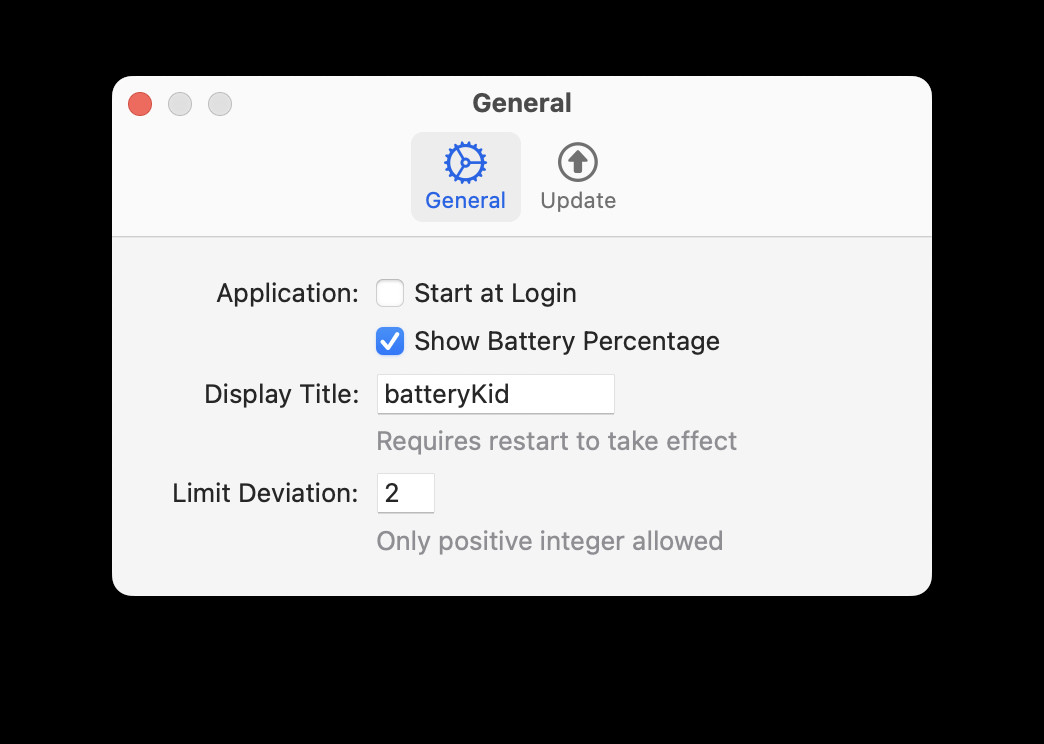The image size is (1044, 744).
Task: Enable the Start at Login checkbox
Action: [x=390, y=293]
